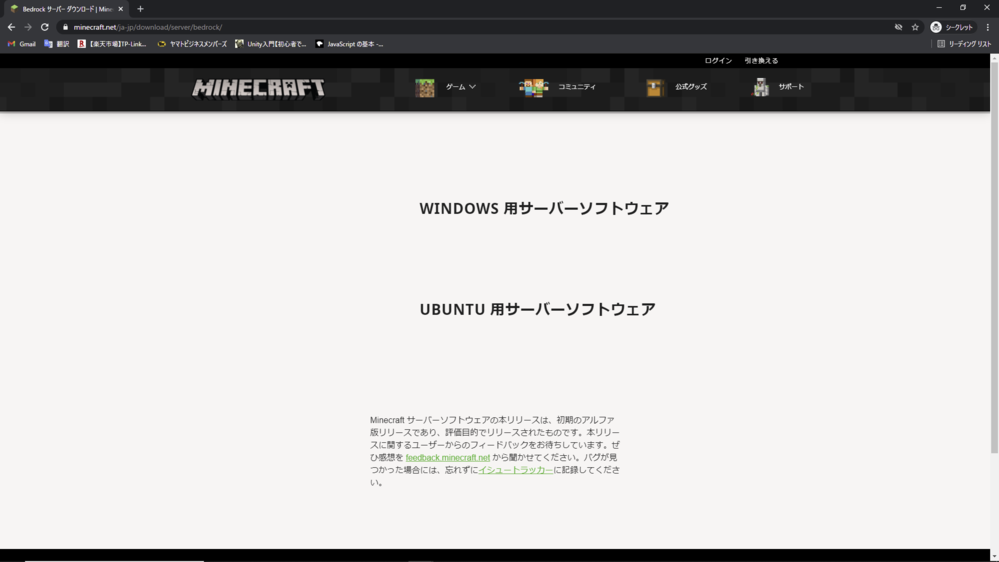Open the Chrome three-dot menu
This screenshot has width=999, height=562.
click(988, 27)
